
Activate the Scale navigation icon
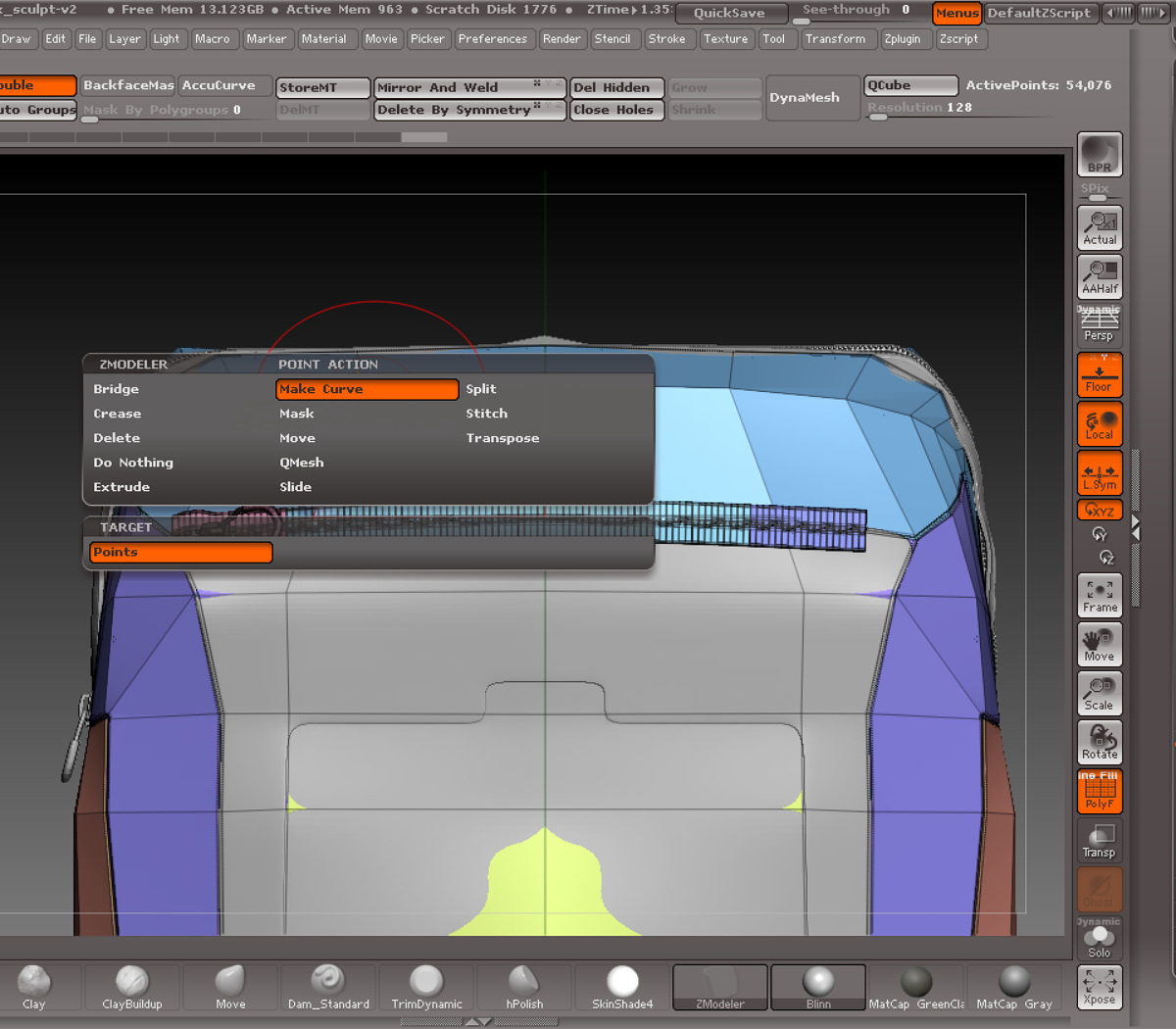(x=1100, y=693)
